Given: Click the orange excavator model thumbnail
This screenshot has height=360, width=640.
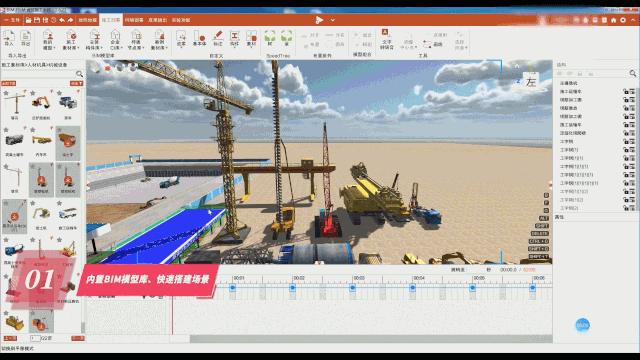Looking at the screenshot, I should pos(41,104).
